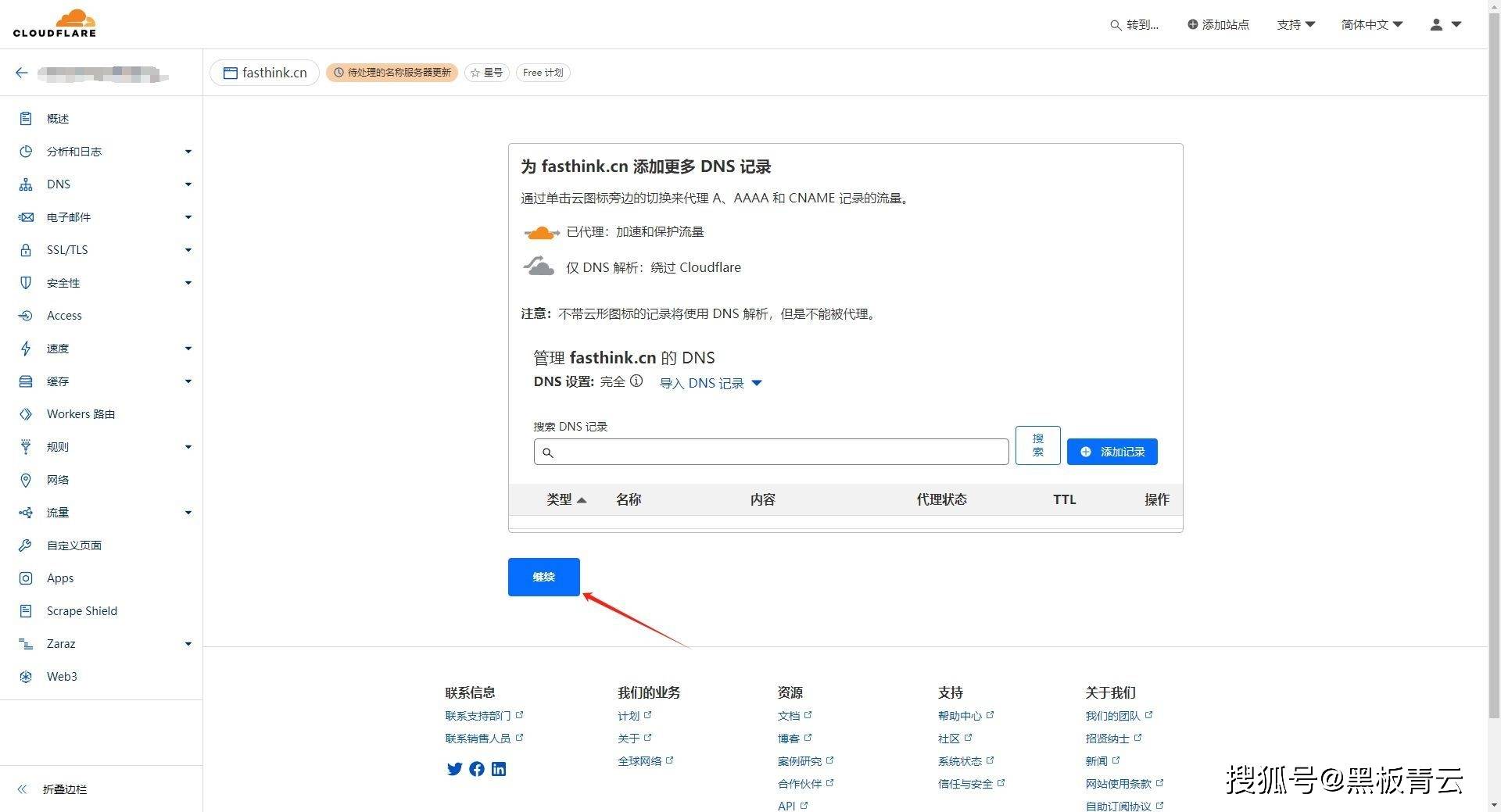Click the 速度 lightning bolt icon
This screenshot has width=1501, height=812.
click(x=26, y=349)
